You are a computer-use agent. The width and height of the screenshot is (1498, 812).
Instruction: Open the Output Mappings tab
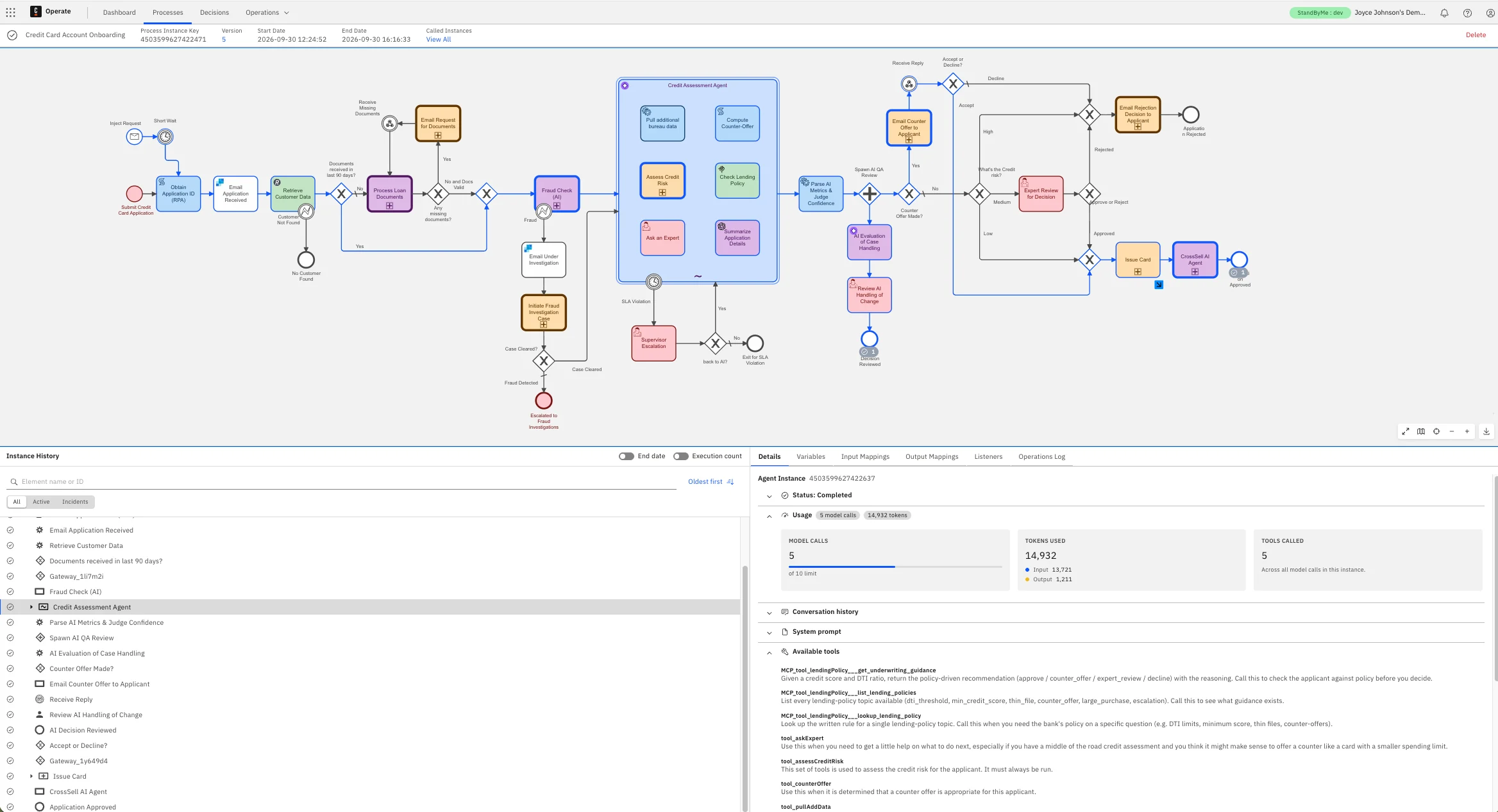point(932,456)
